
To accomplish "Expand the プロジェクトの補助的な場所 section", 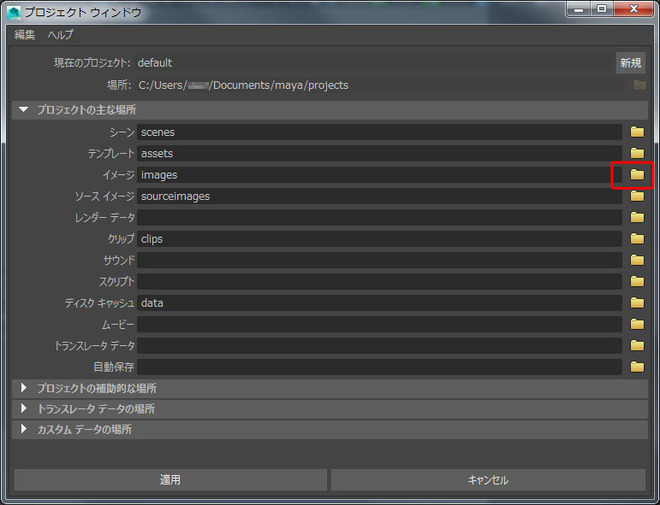I will [24, 388].
